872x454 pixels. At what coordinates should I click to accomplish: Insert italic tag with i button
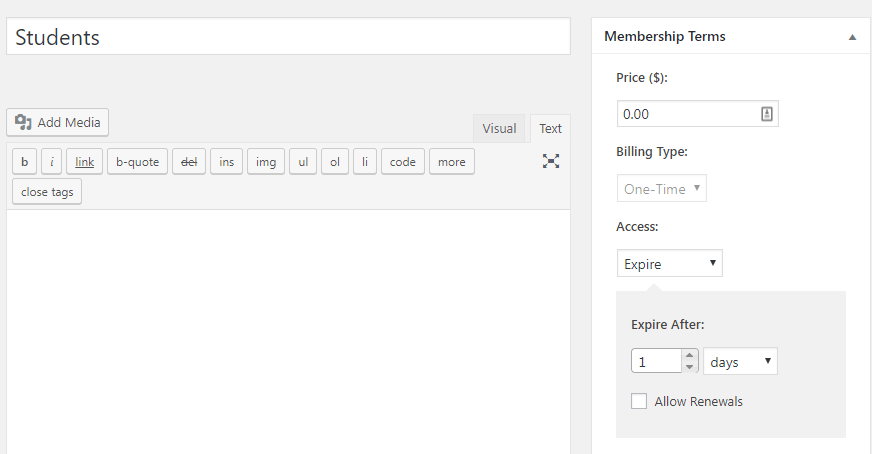[x=52, y=162]
